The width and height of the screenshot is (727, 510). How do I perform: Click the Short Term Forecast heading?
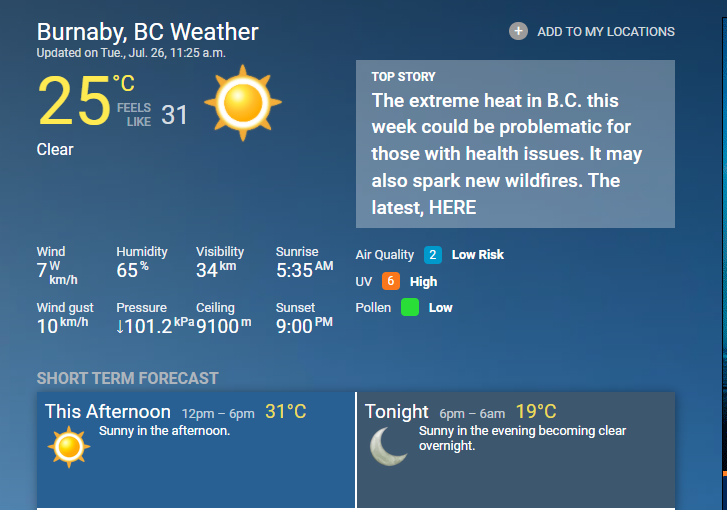click(128, 378)
